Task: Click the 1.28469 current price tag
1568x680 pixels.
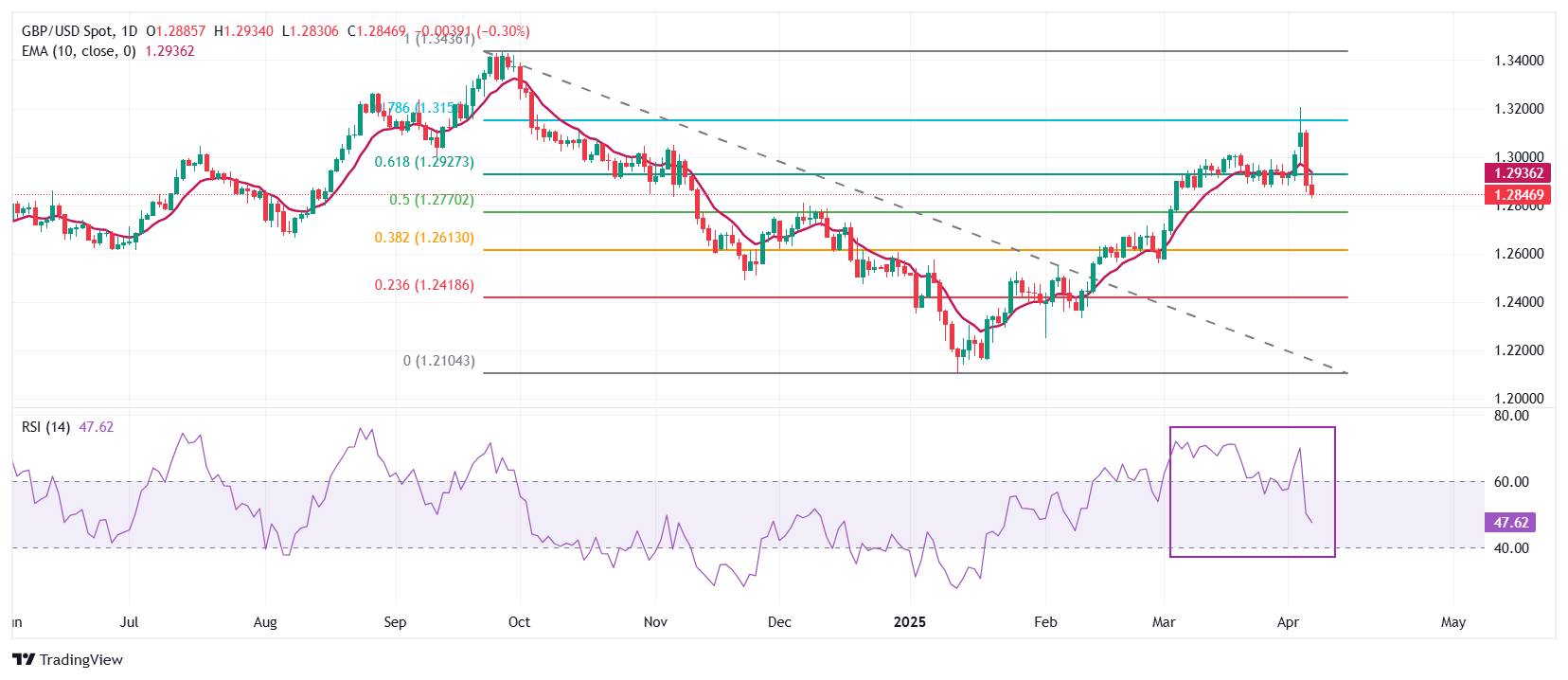Action: (1518, 195)
